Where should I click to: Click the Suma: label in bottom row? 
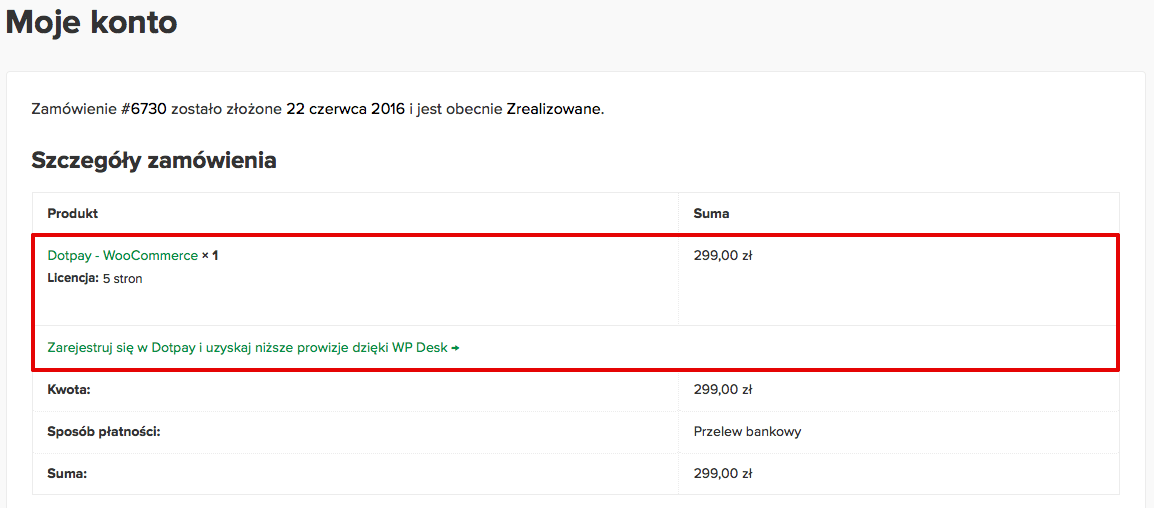coord(67,473)
